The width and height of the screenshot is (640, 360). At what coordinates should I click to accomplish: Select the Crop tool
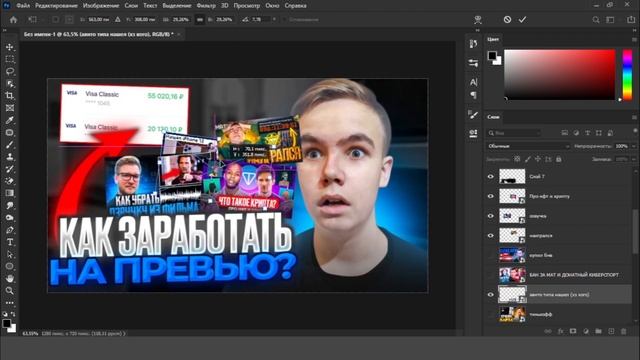[x=10, y=96]
